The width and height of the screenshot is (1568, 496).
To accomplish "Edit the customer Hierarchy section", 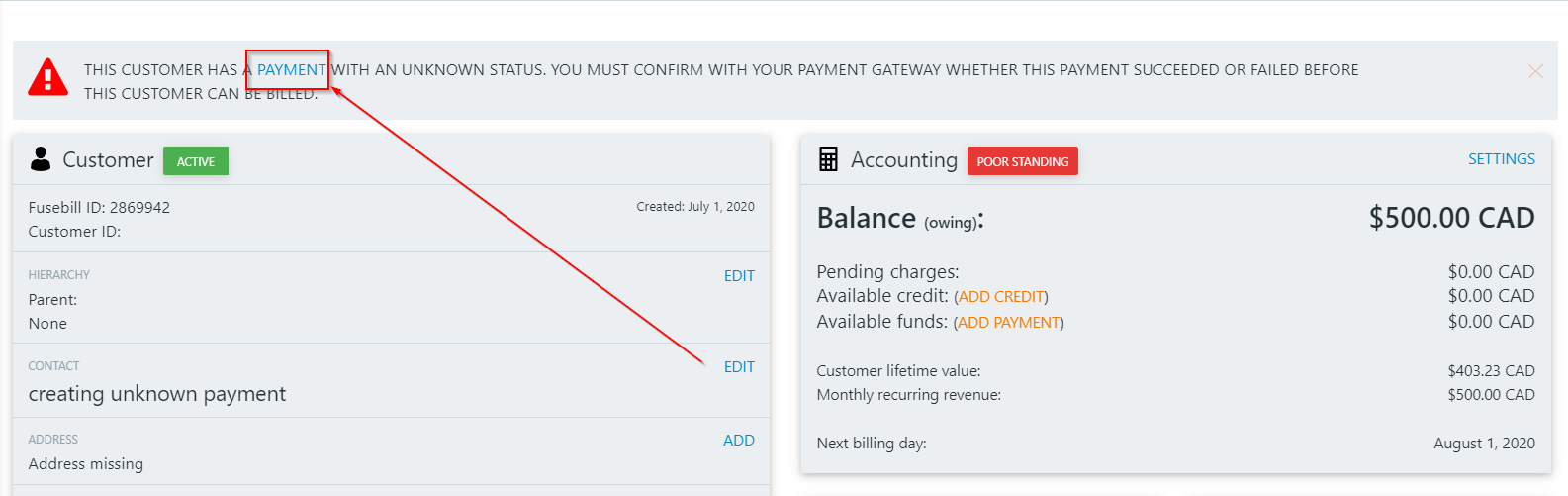I will click(x=739, y=276).
